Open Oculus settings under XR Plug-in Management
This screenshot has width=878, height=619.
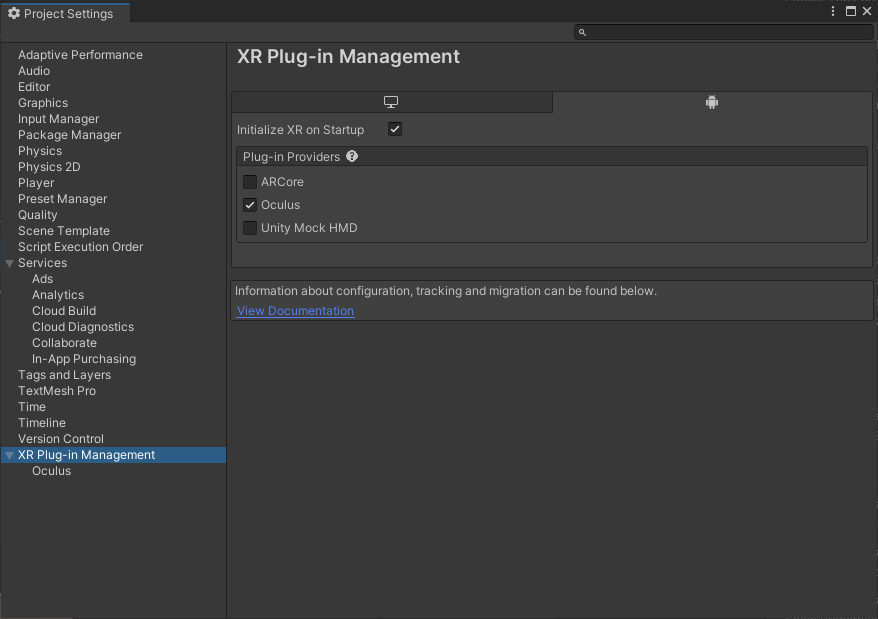(x=52, y=471)
